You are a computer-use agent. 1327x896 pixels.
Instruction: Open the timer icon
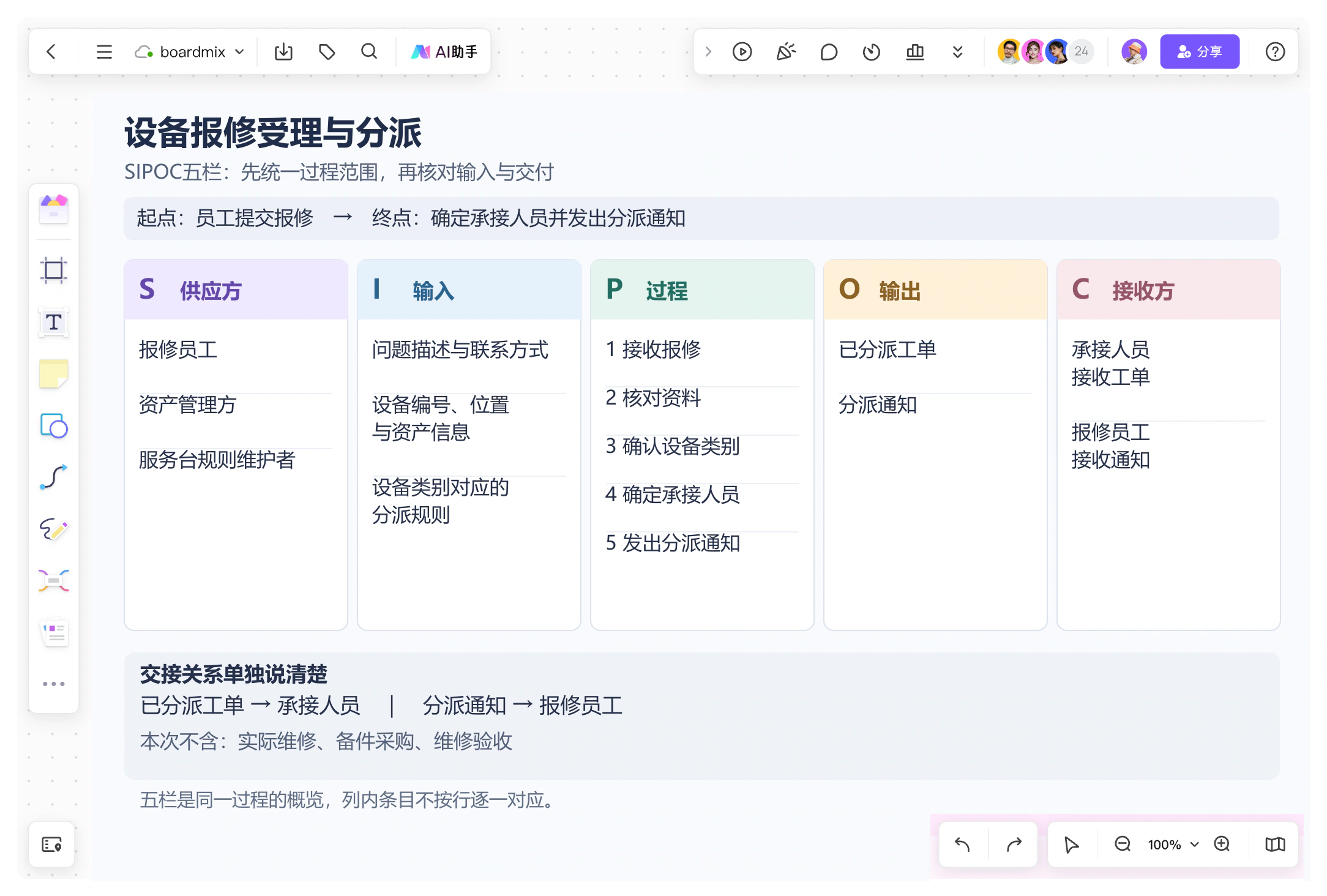[872, 52]
